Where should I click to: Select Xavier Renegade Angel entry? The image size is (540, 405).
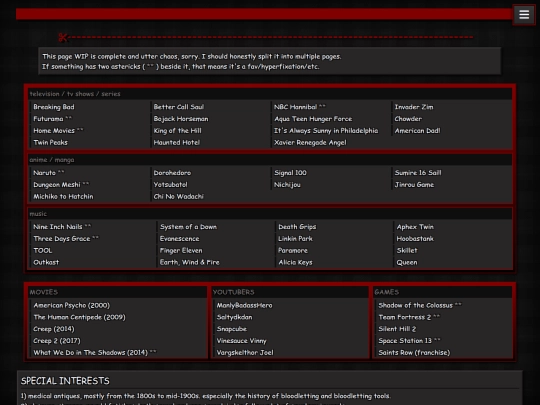pos(310,142)
